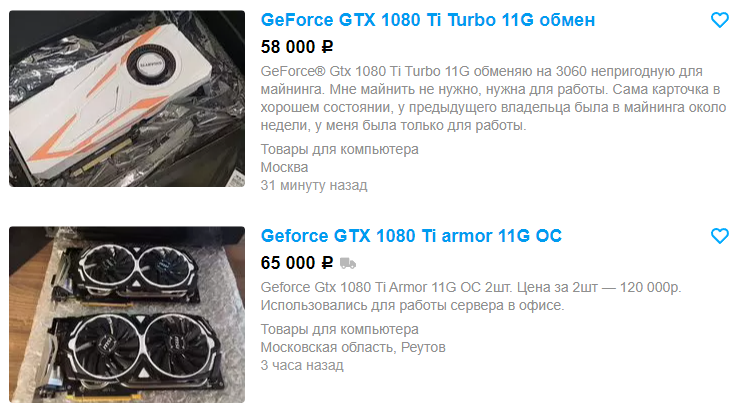This screenshot has width=736, height=407.
Task: Click the 'Московская область, Реутов' location
Action: [x=353, y=347]
